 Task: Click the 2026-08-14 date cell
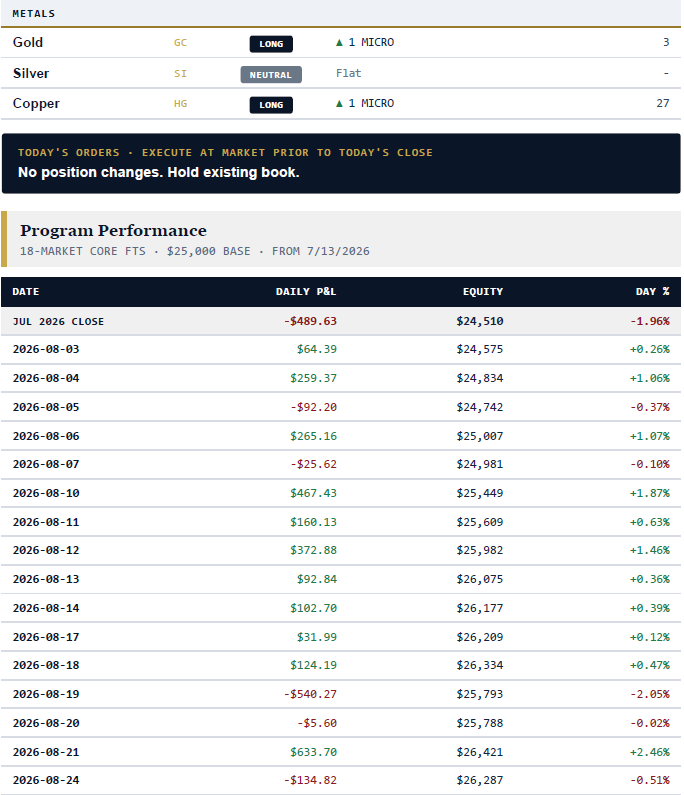coord(46,607)
